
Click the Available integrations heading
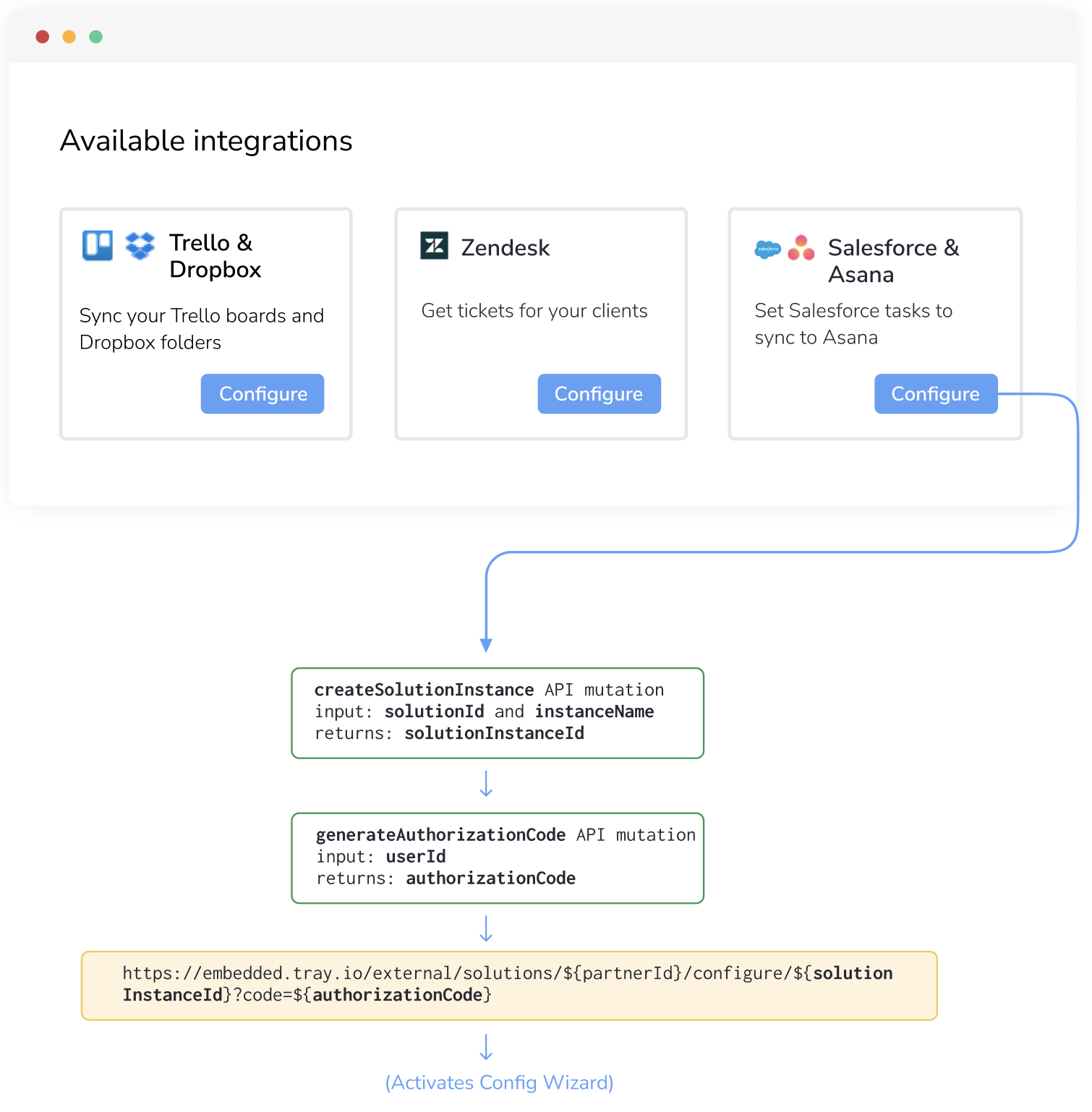tap(206, 141)
